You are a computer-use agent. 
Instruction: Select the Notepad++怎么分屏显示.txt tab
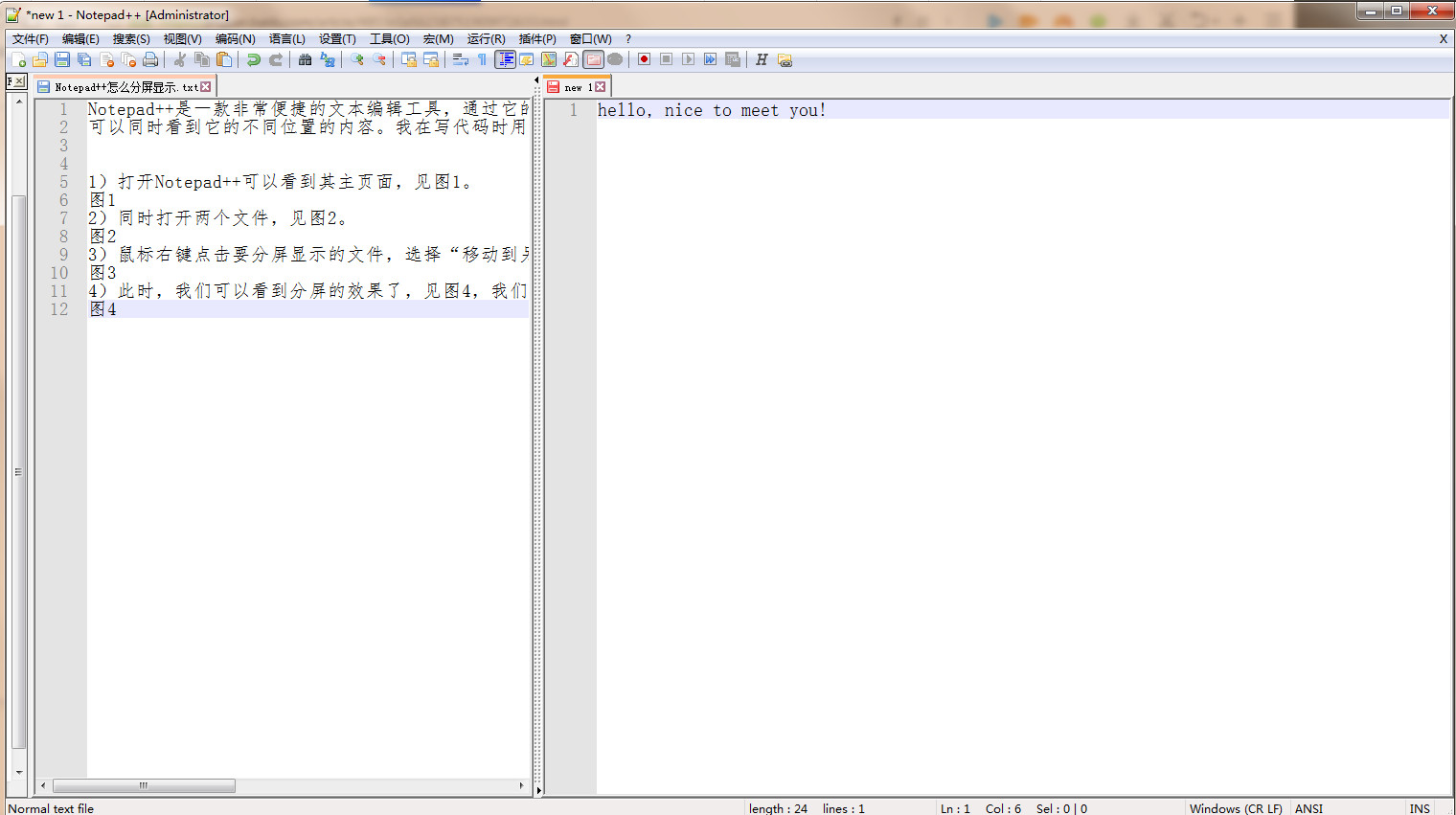(x=125, y=87)
